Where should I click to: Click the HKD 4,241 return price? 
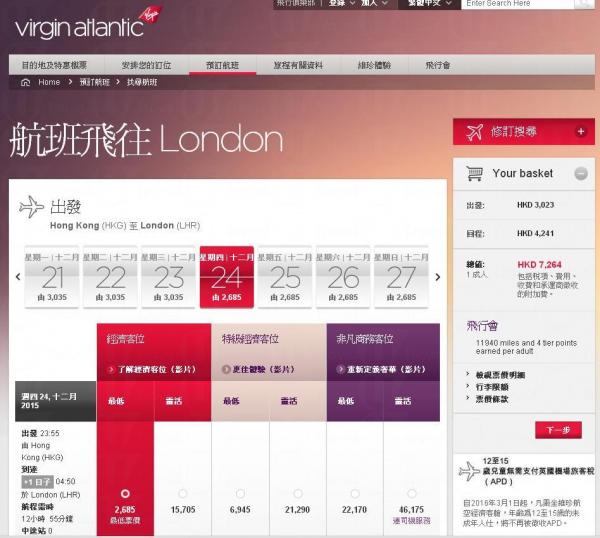[x=535, y=233]
